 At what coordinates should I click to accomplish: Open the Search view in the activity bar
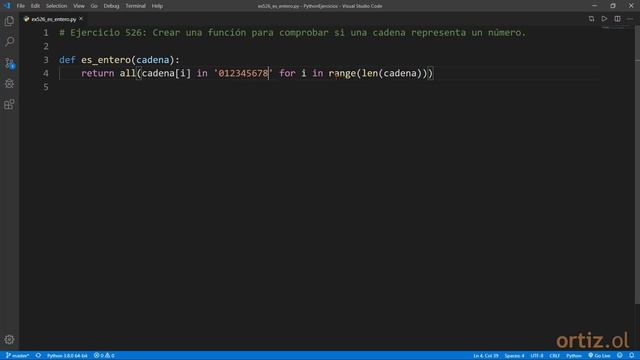click(9, 42)
